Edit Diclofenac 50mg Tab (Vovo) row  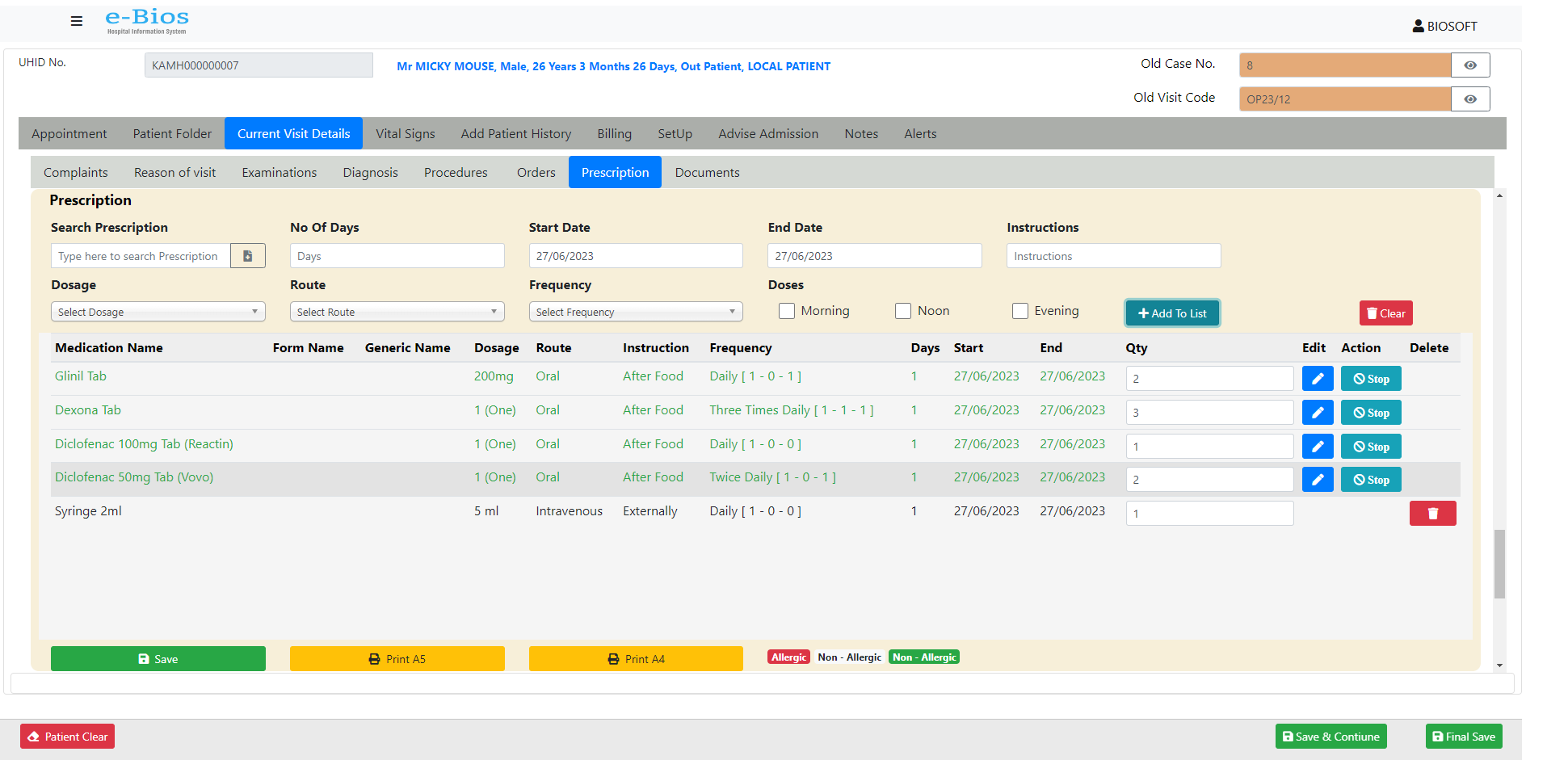click(x=1318, y=480)
